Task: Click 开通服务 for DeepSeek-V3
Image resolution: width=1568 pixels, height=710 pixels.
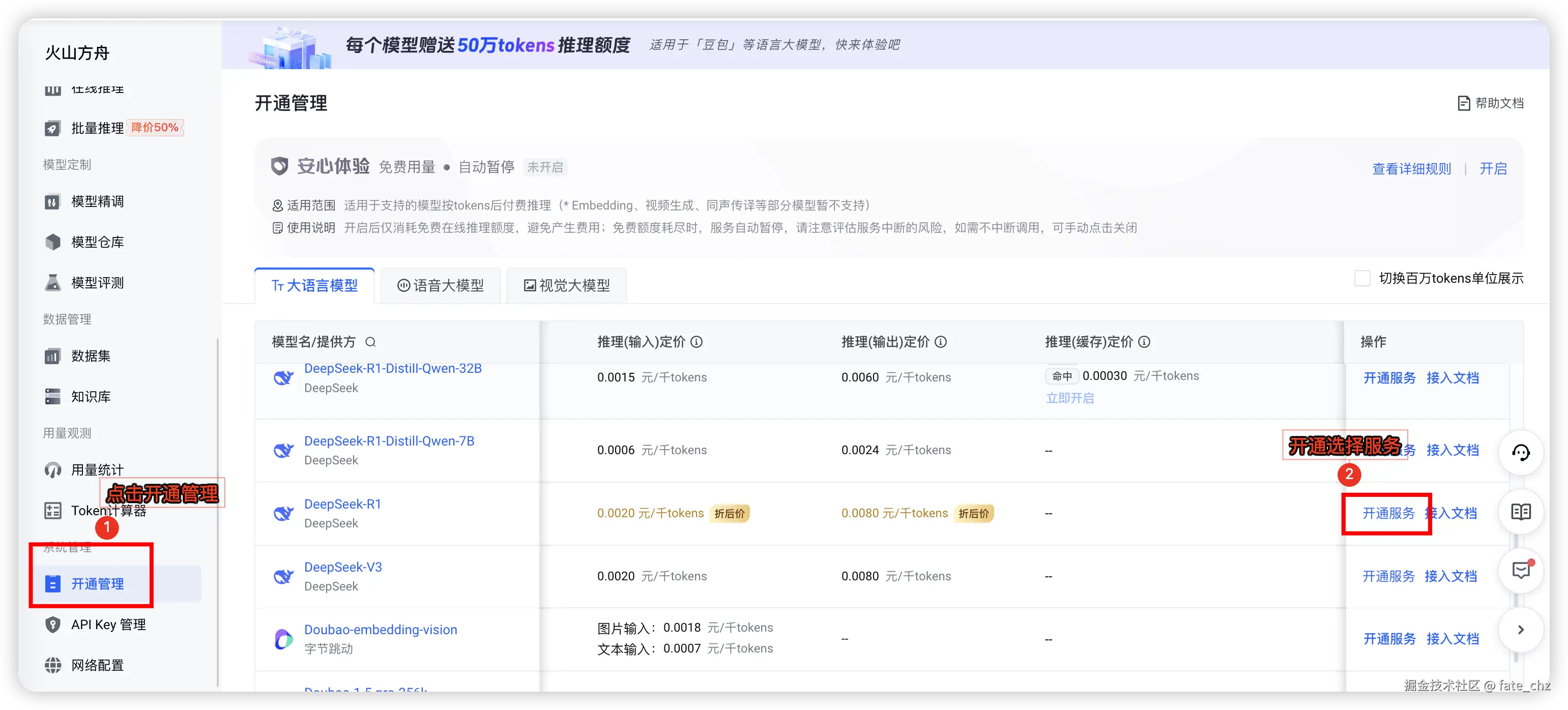Action: 1388,576
